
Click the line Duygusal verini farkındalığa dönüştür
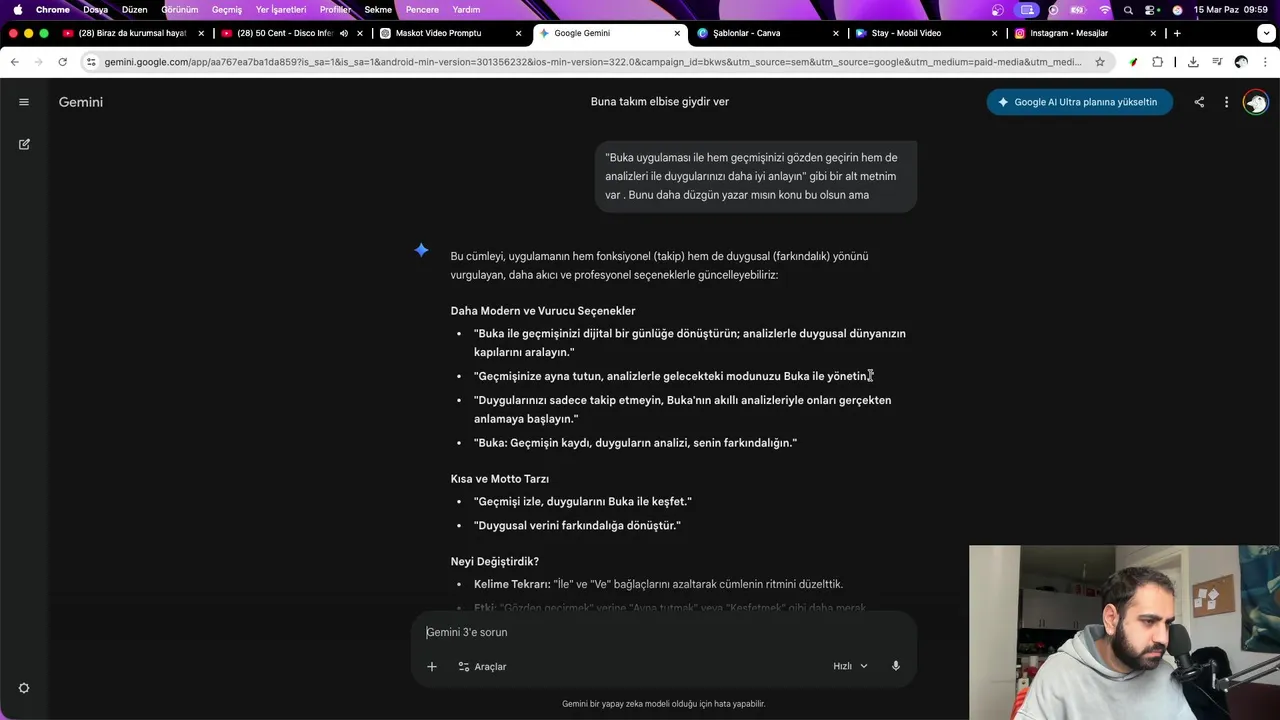coord(577,526)
